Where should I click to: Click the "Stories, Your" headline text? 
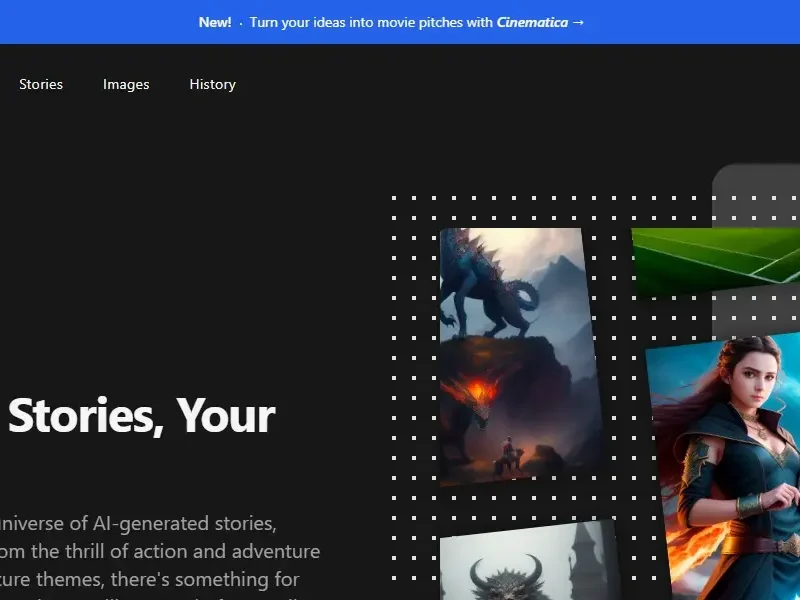[140, 415]
